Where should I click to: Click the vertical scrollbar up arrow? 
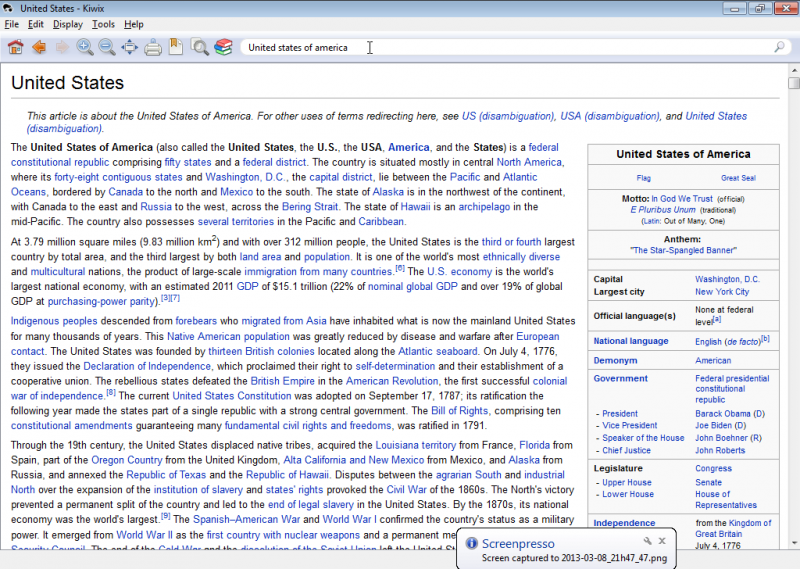click(x=794, y=70)
